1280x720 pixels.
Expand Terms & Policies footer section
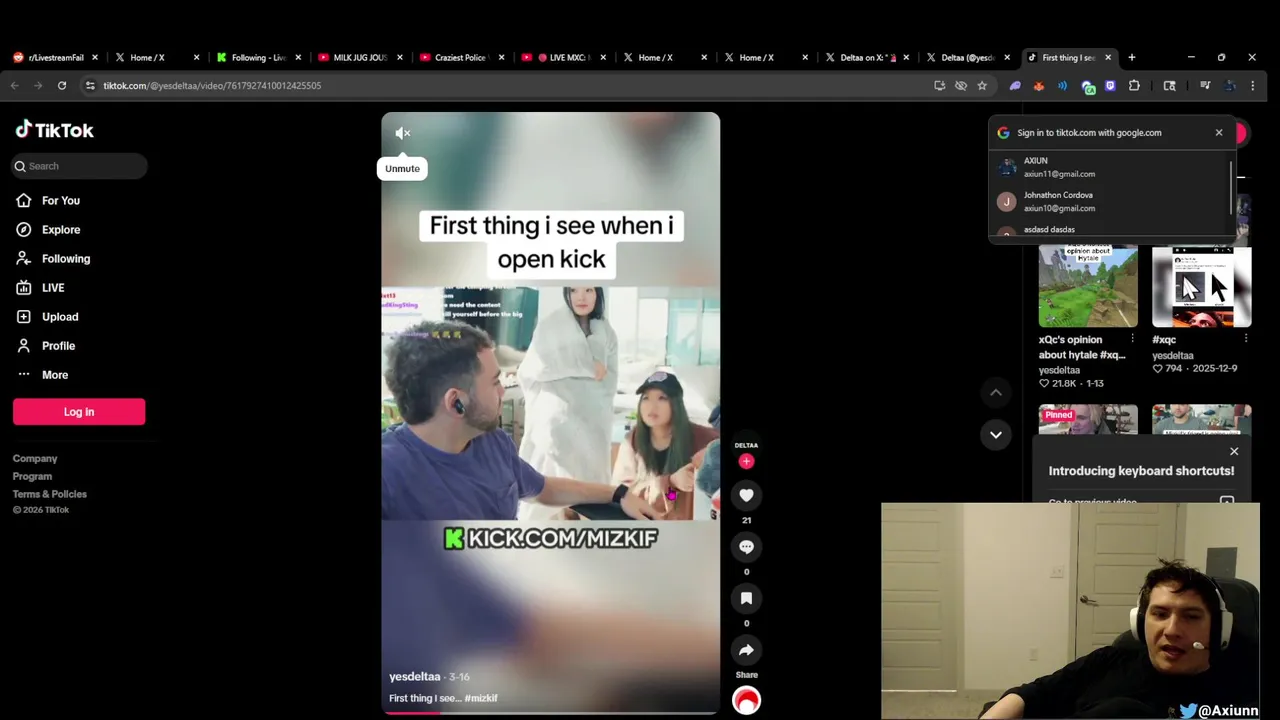click(50, 494)
